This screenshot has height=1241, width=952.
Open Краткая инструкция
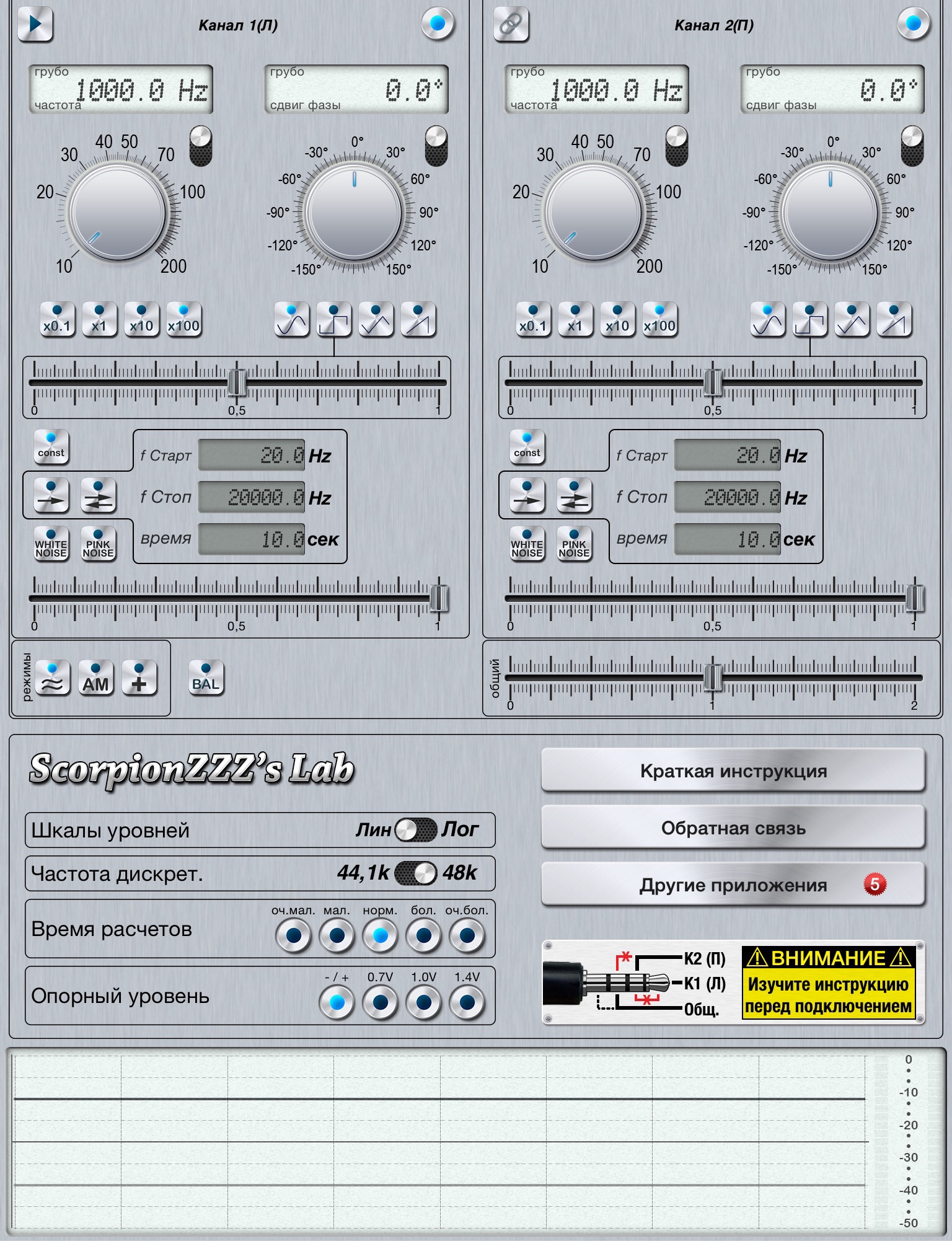click(x=733, y=771)
